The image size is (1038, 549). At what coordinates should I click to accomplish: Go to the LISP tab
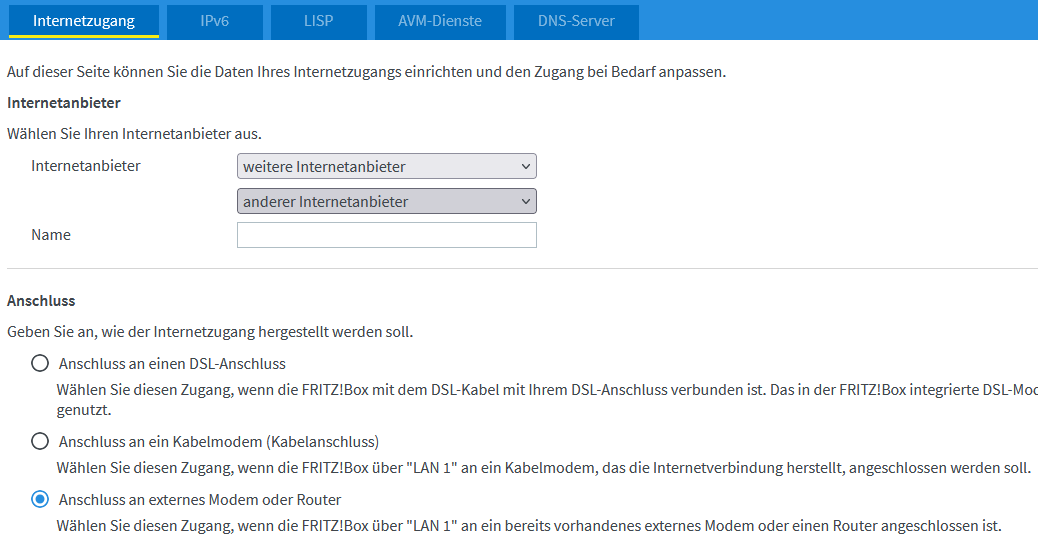point(318,20)
